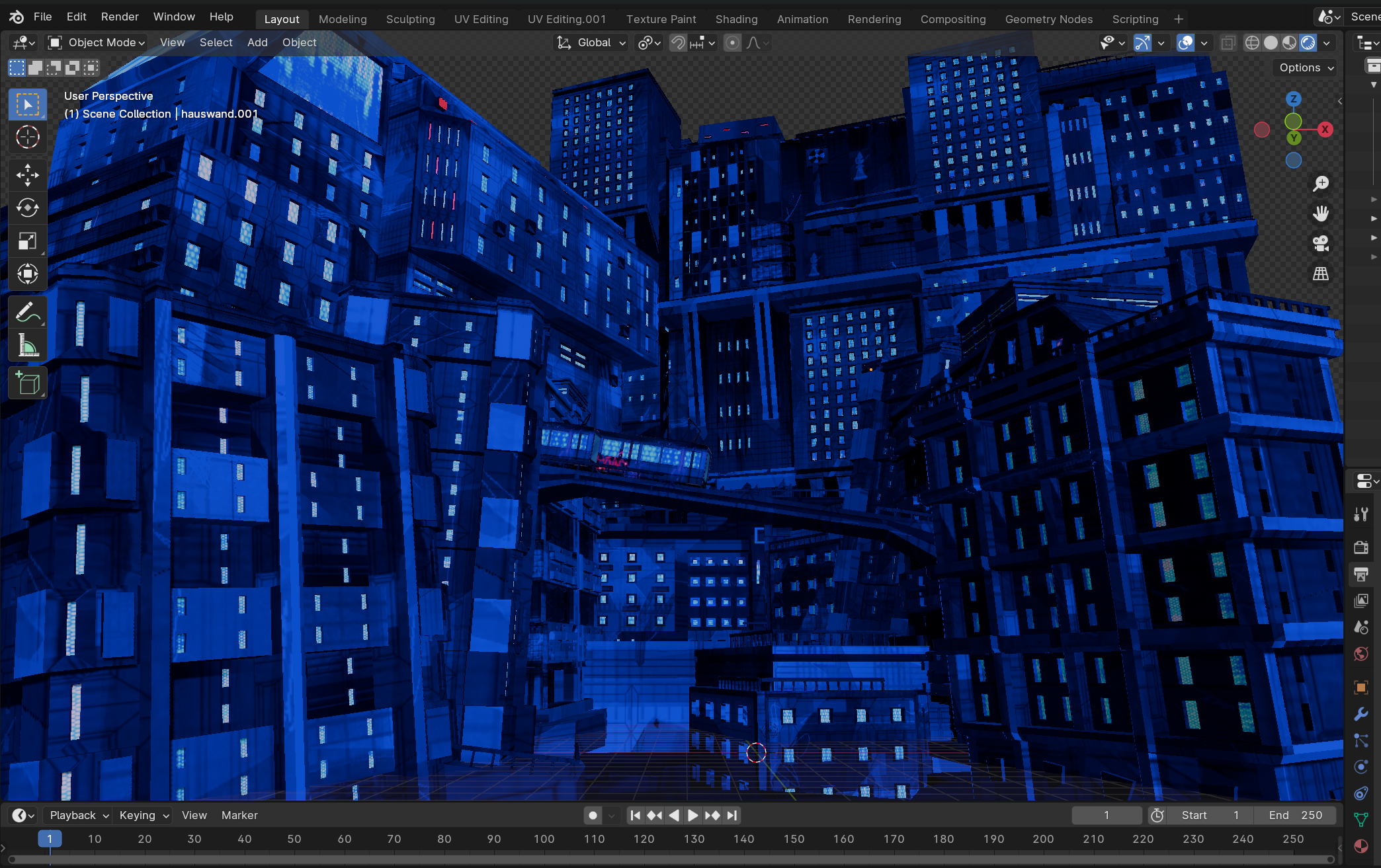Toggle proportional editing
The width and height of the screenshot is (1381, 868).
732,43
